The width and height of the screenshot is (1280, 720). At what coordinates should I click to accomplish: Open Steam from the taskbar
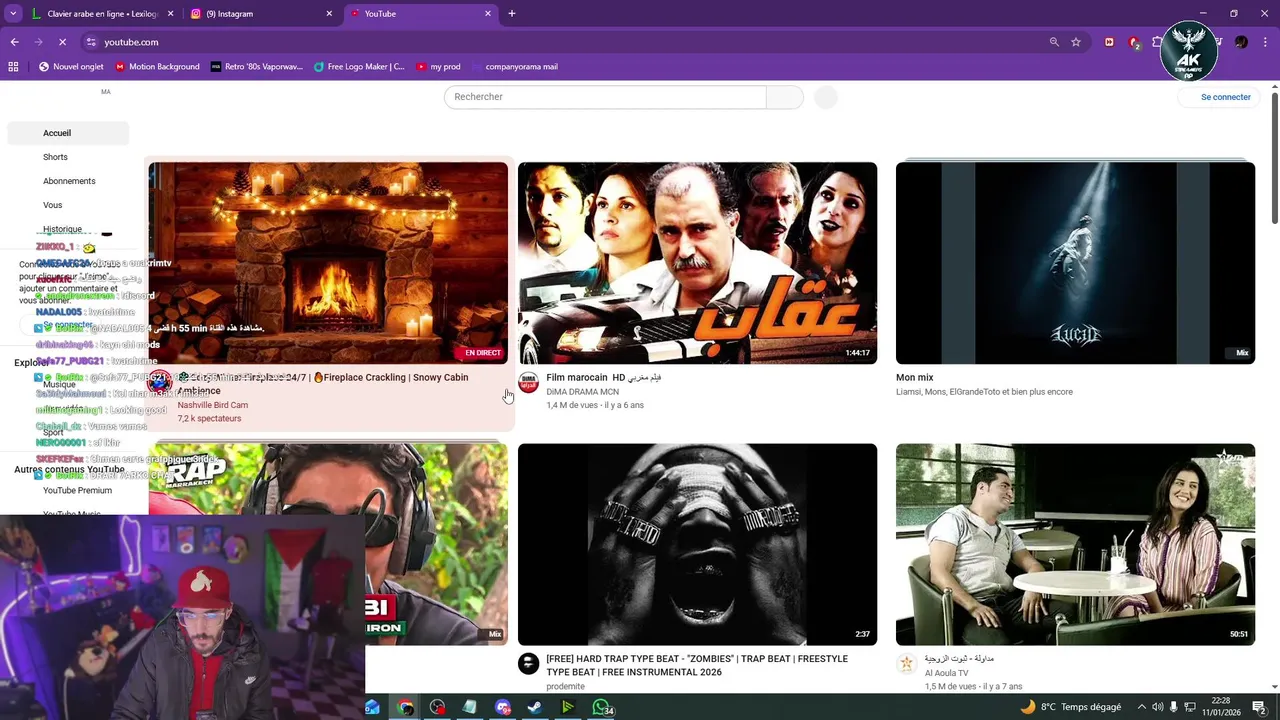[x=535, y=707]
